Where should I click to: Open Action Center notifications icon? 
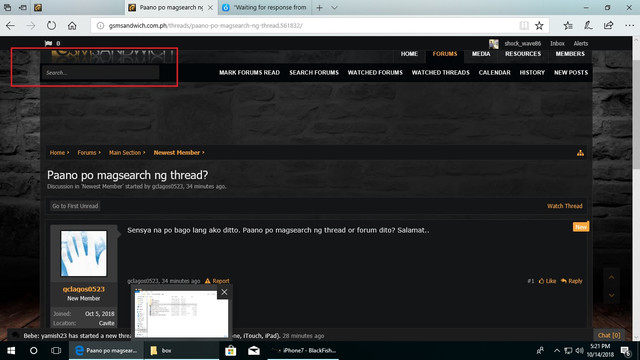[625, 351]
